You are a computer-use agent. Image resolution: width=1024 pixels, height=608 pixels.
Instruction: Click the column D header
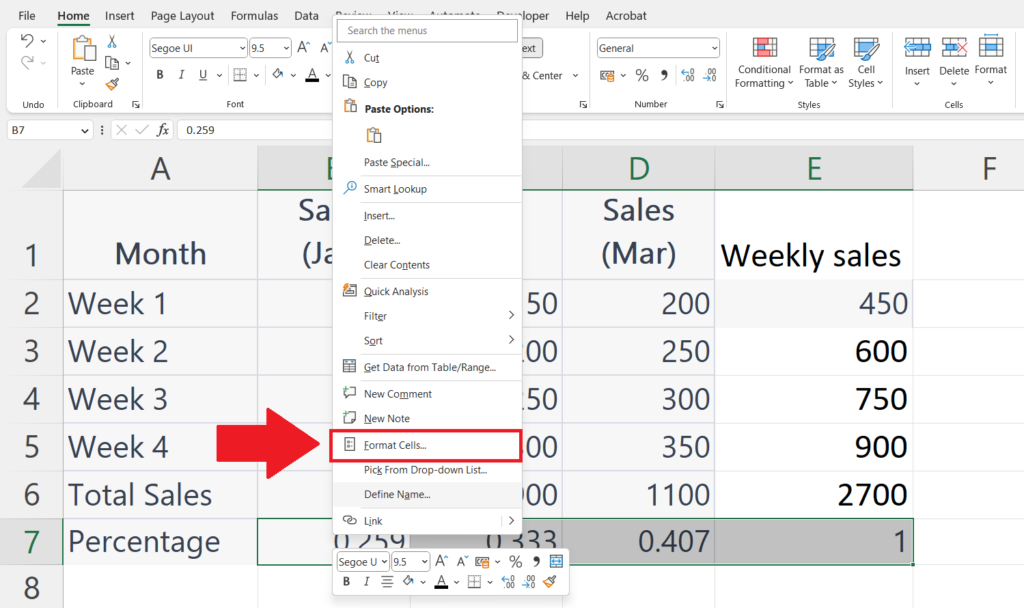click(x=638, y=168)
